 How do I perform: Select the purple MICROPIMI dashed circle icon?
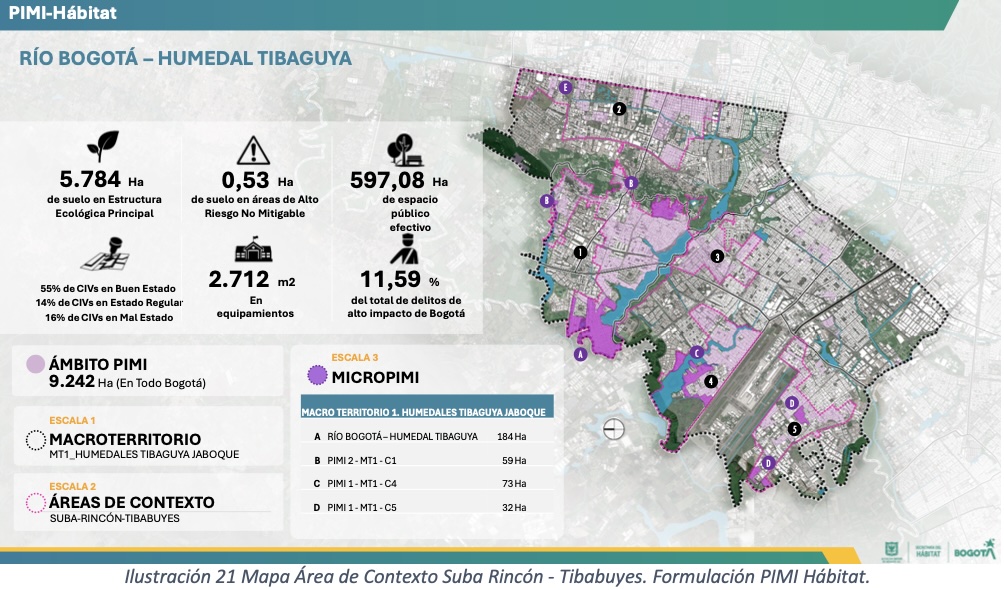[318, 376]
